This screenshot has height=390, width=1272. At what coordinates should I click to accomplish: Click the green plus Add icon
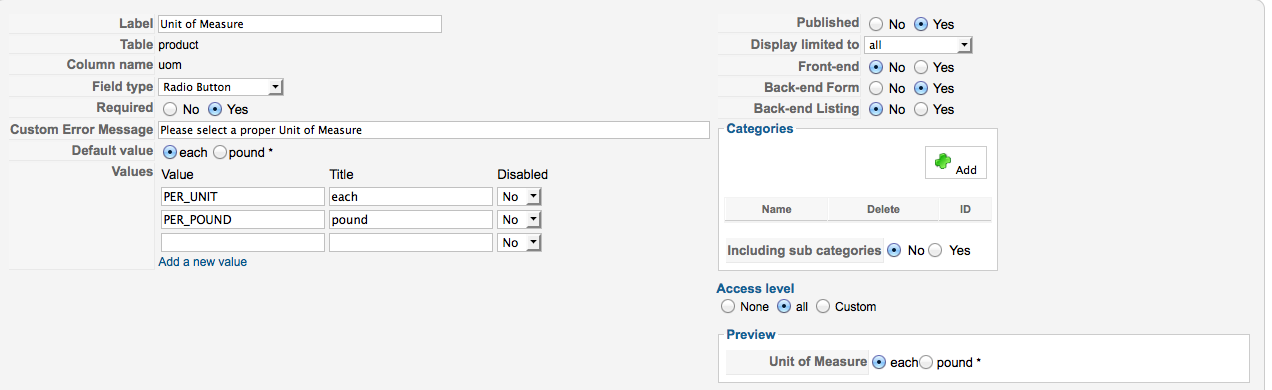pyautogui.click(x=941, y=162)
